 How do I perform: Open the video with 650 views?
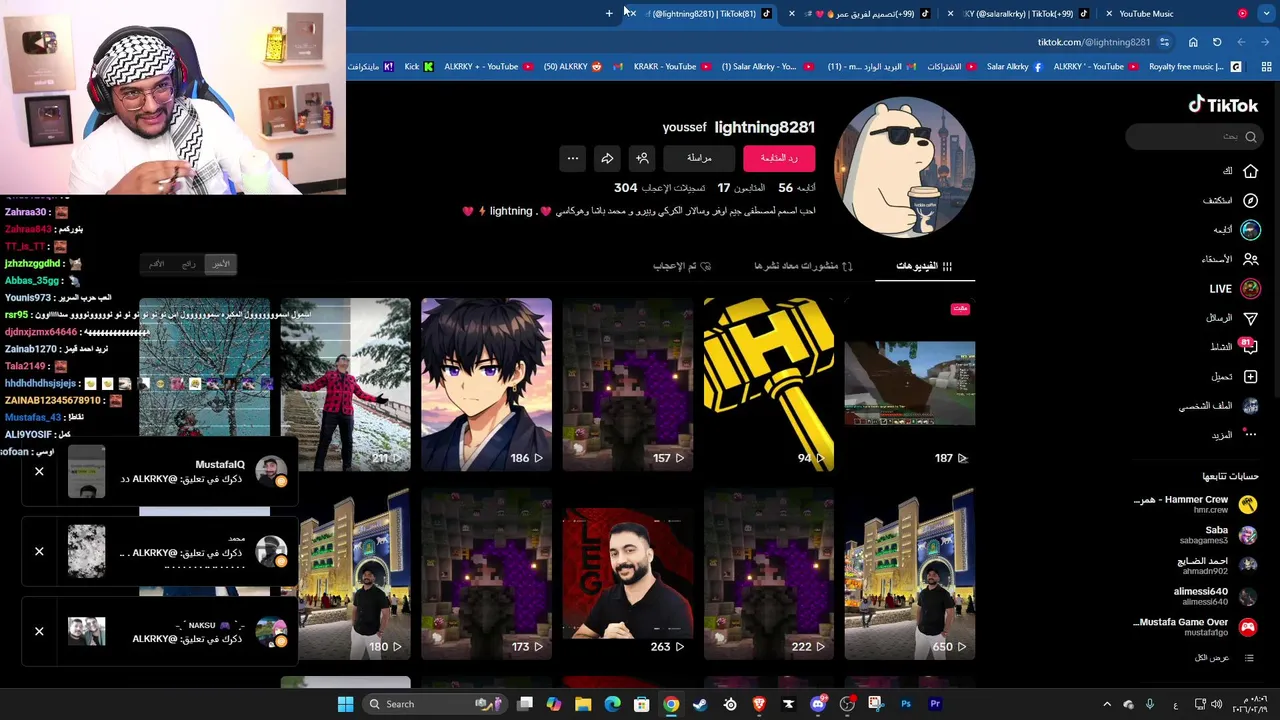click(x=909, y=573)
